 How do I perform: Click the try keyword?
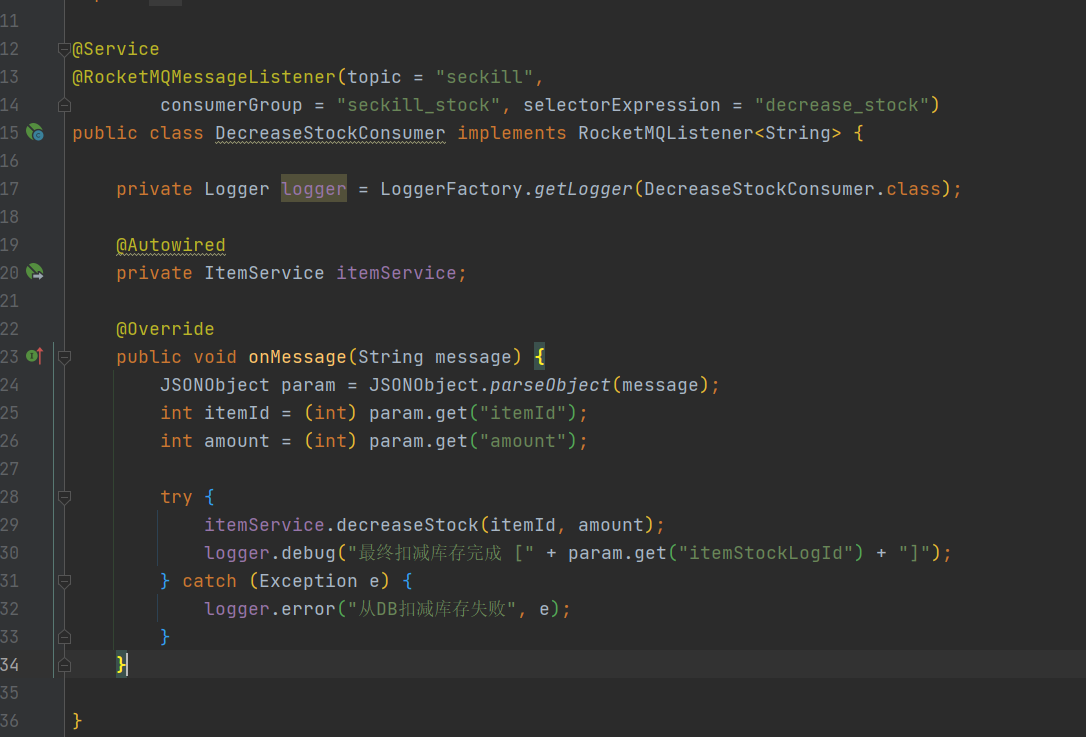click(176, 497)
